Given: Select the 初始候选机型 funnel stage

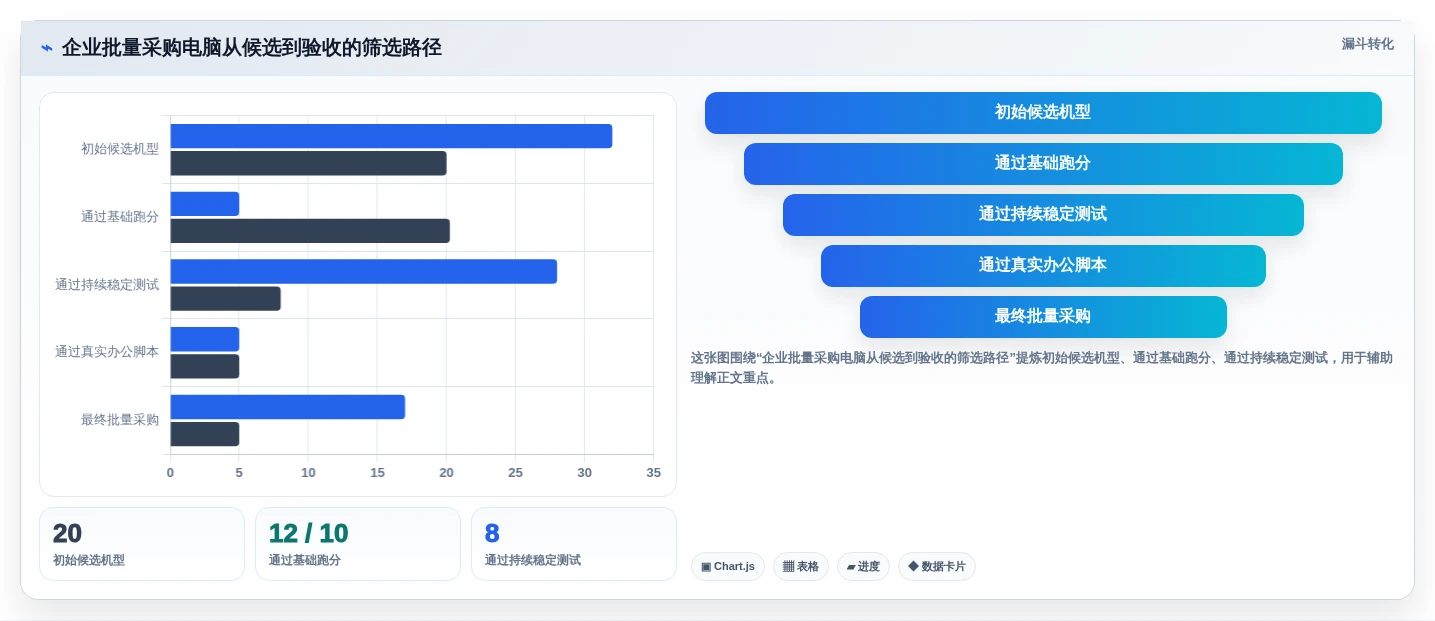Looking at the screenshot, I should (1043, 113).
